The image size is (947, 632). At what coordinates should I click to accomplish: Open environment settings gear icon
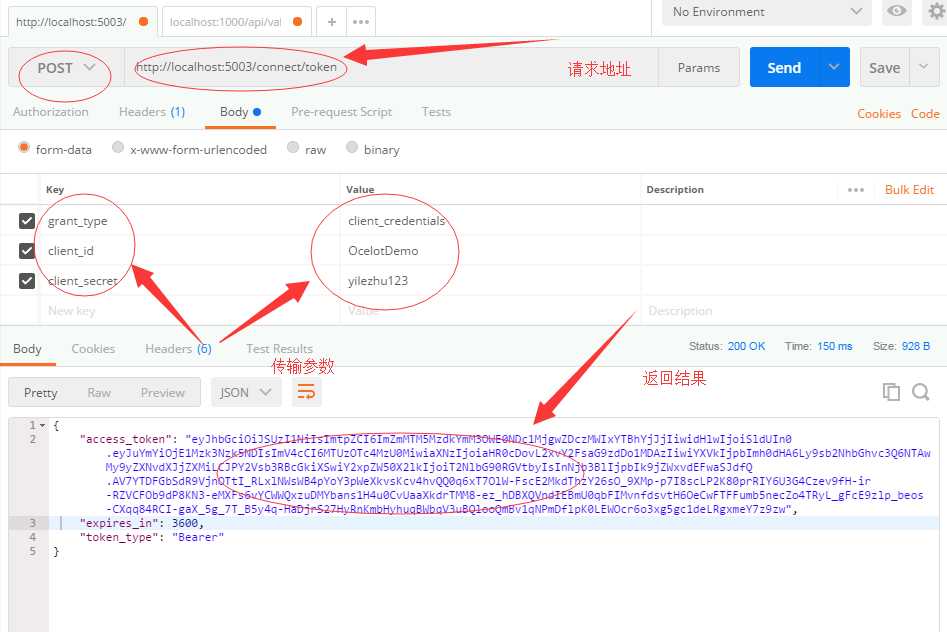935,11
